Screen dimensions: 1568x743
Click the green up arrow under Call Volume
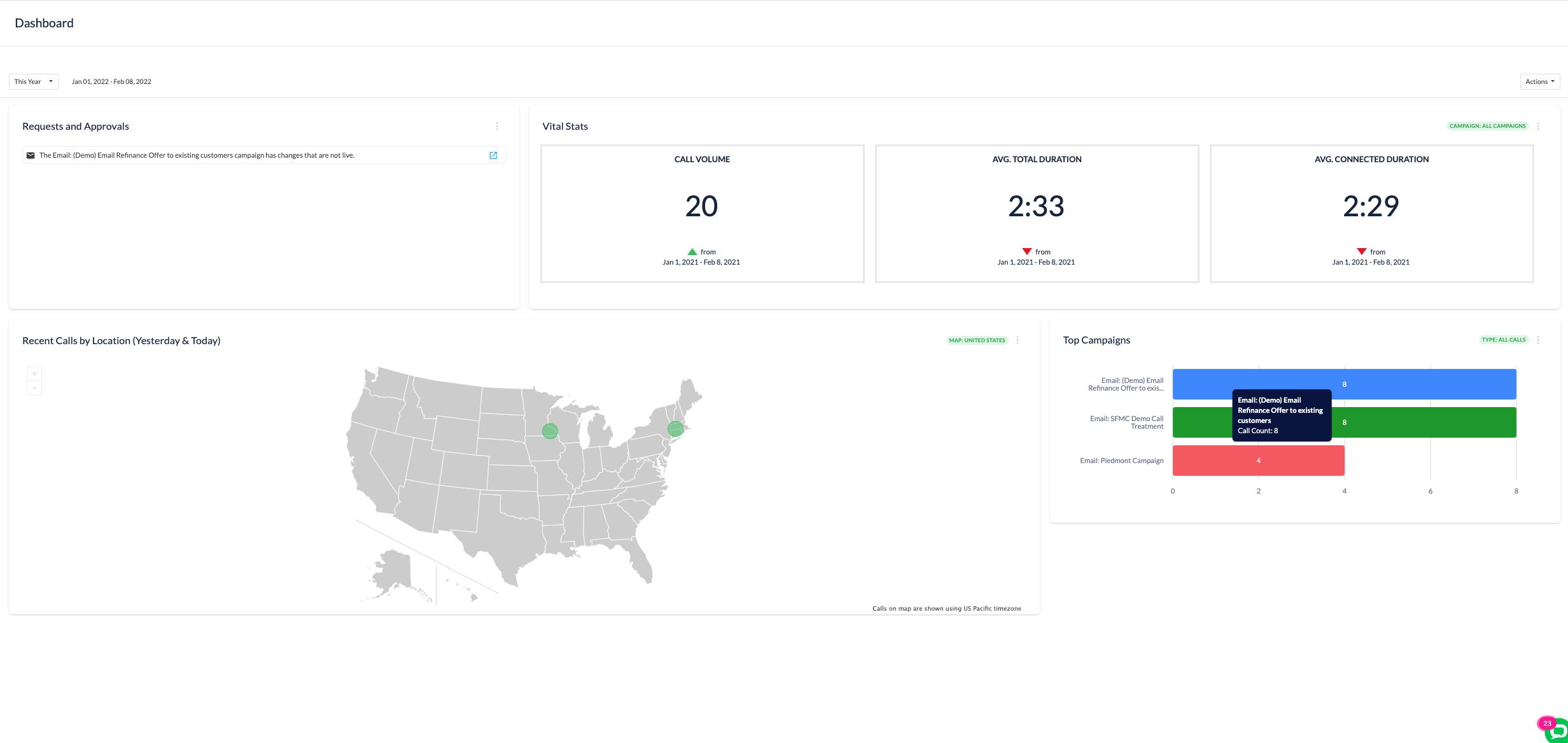692,252
